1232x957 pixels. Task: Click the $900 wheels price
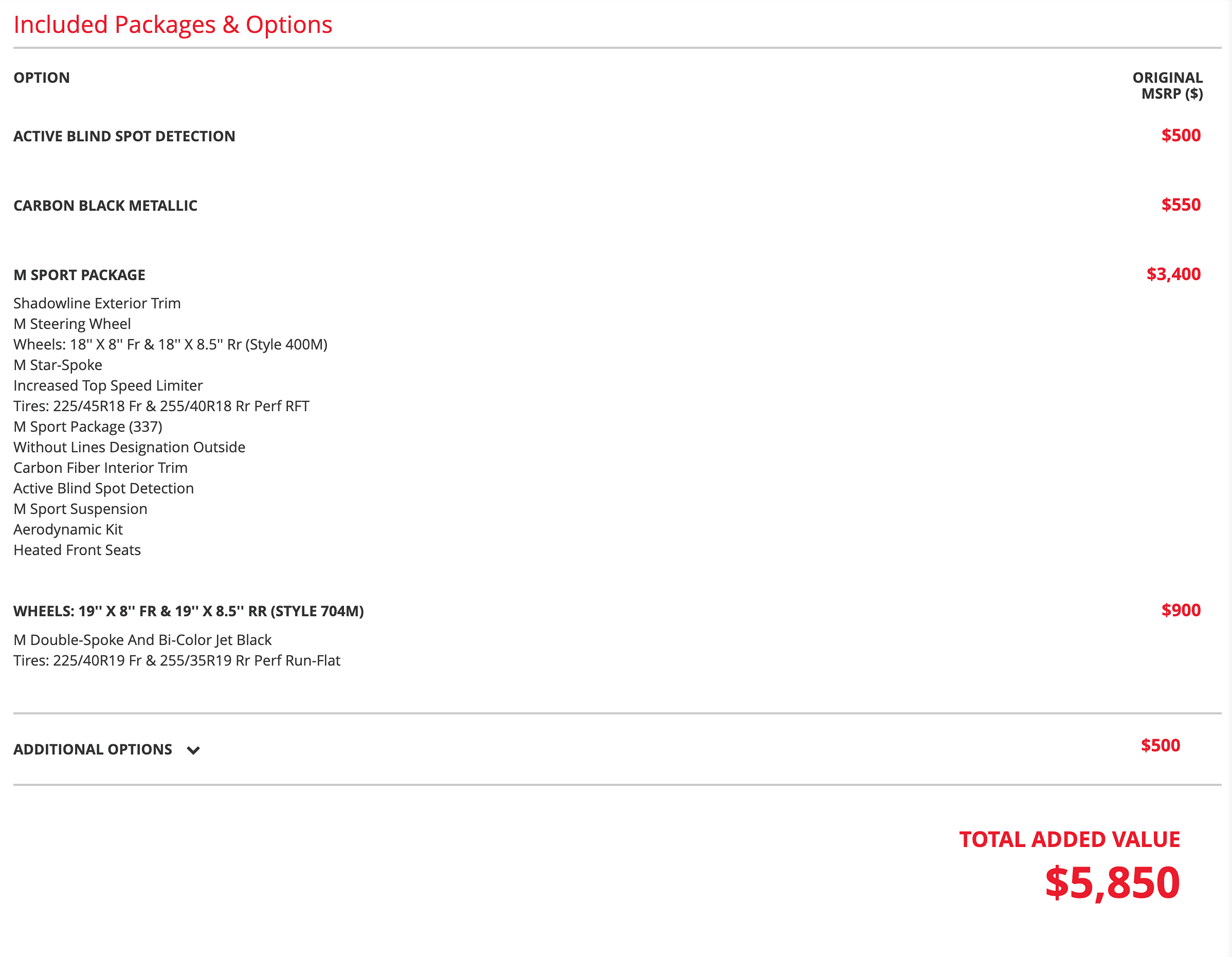(x=1181, y=610)
